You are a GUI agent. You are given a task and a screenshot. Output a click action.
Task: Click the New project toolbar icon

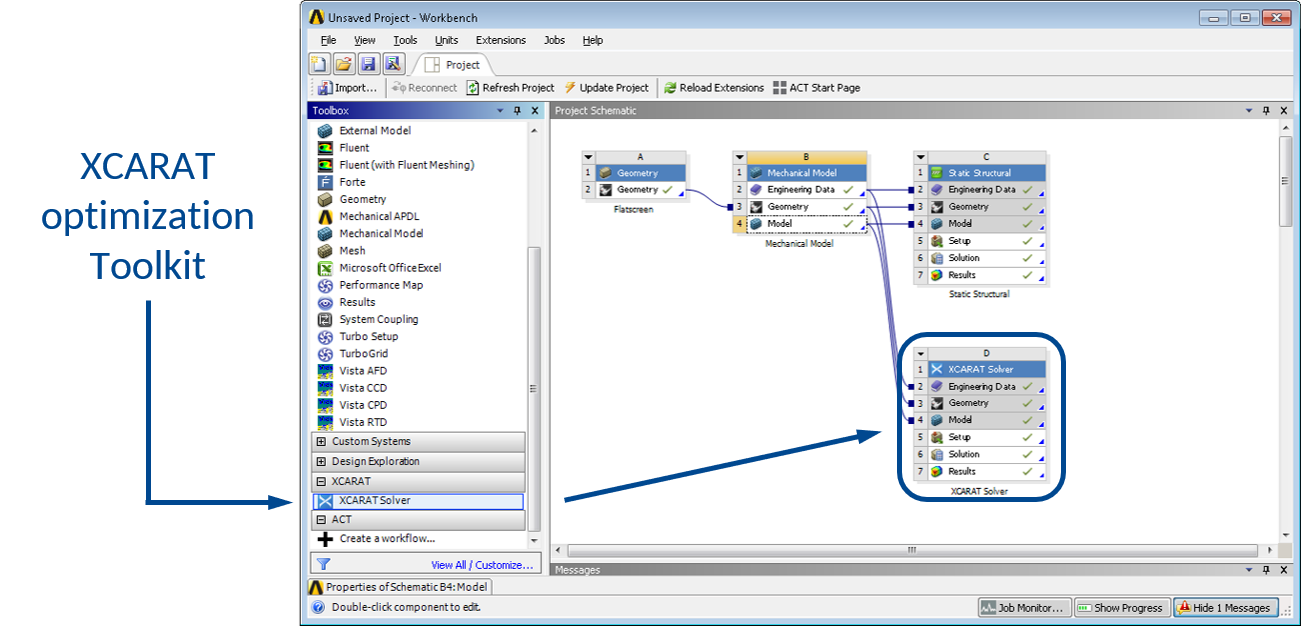tap(319, 64)
